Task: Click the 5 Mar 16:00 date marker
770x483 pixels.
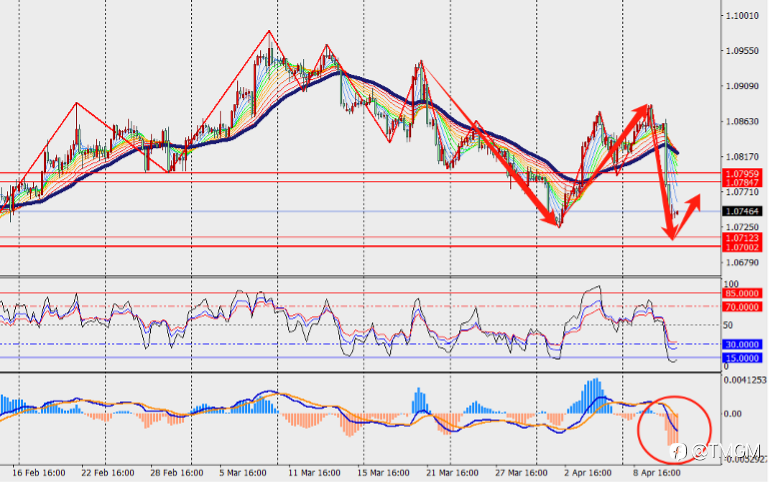Action: click(x=243, y=473)
